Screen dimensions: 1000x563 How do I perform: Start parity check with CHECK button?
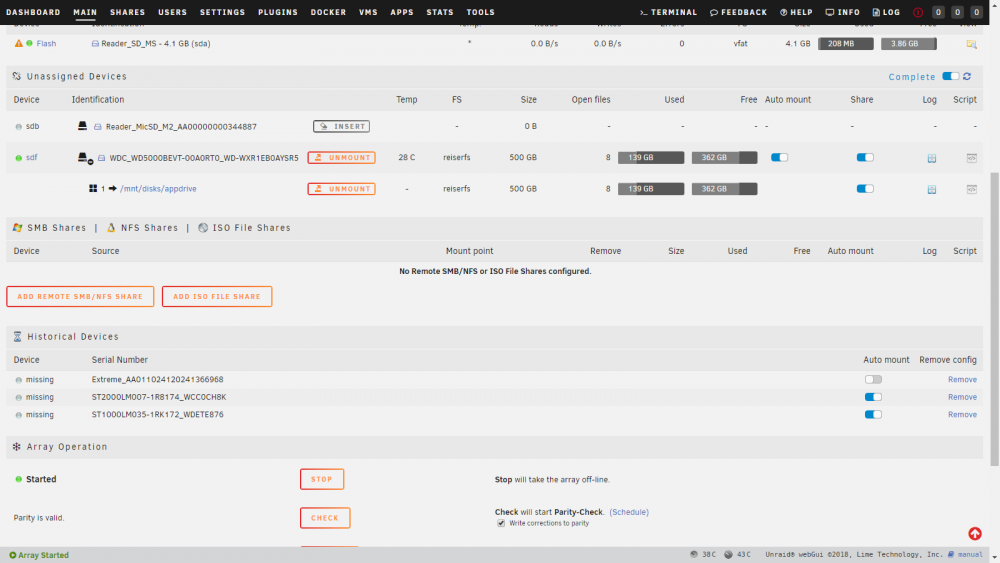point(325,518)
